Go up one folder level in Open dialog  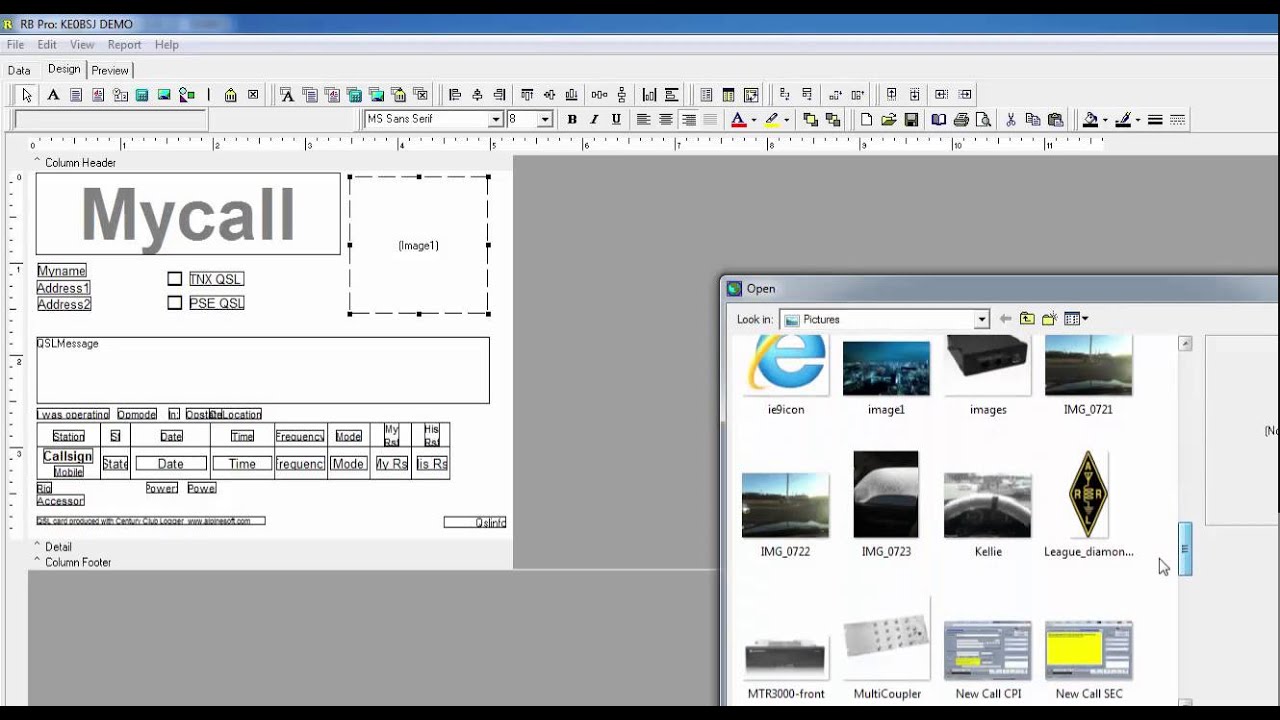[x=1027, y=319]
